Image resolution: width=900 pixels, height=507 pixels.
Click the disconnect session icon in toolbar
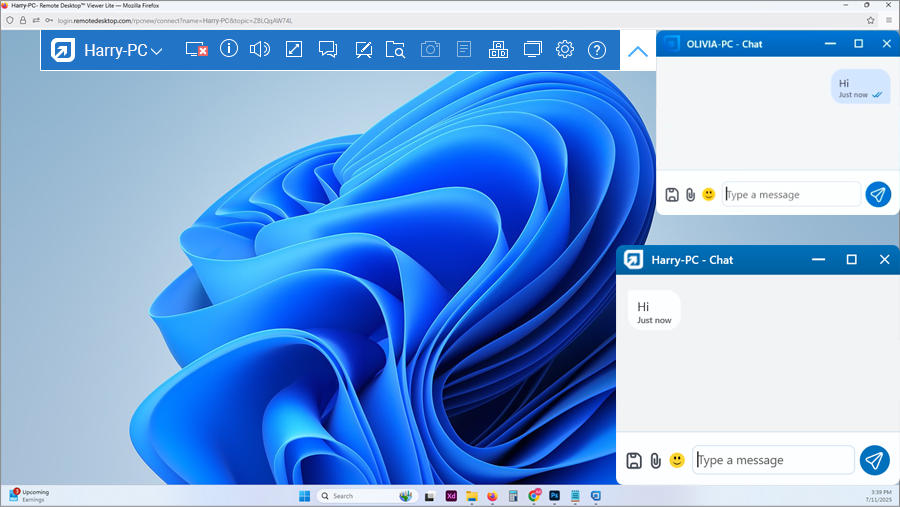[x=196, y=49]
